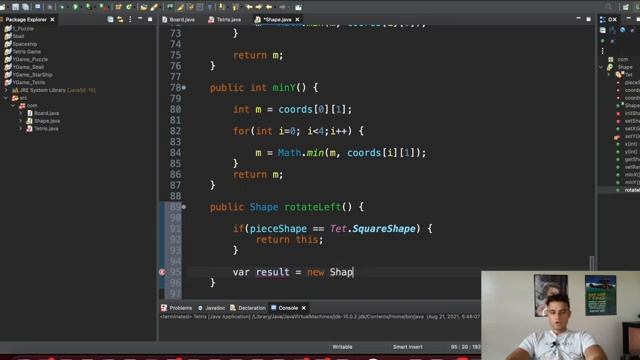Minimize the Package Explorer view

[x=140, y=19]
